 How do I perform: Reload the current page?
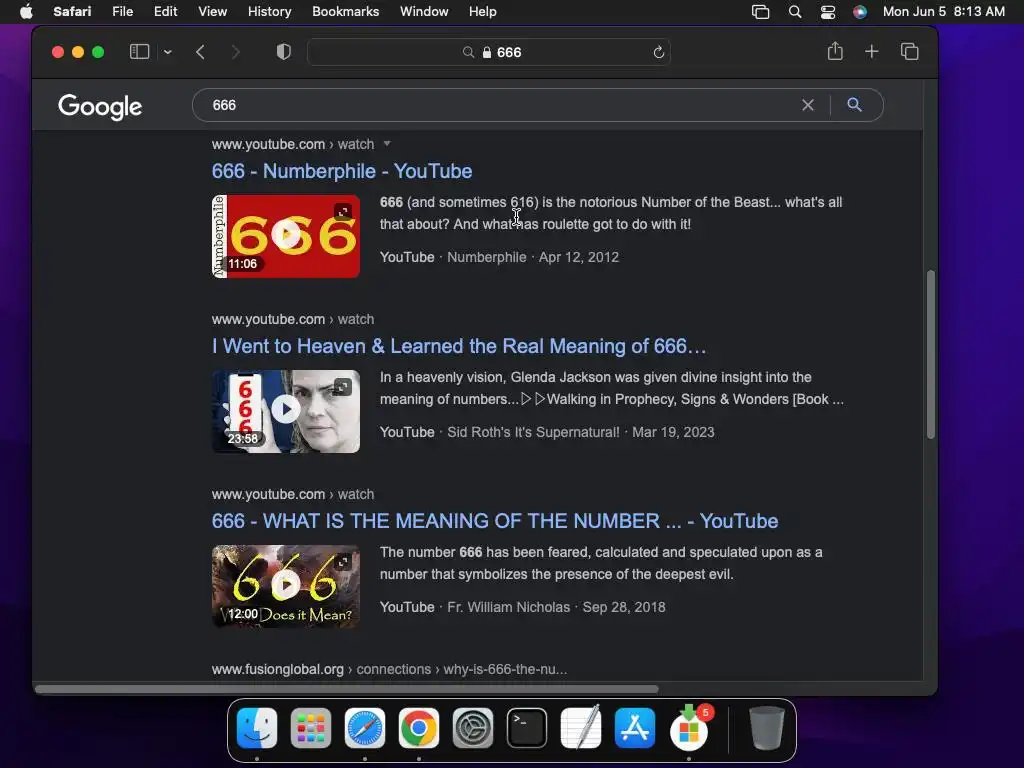pyautogui.click(x=658, y=52)
